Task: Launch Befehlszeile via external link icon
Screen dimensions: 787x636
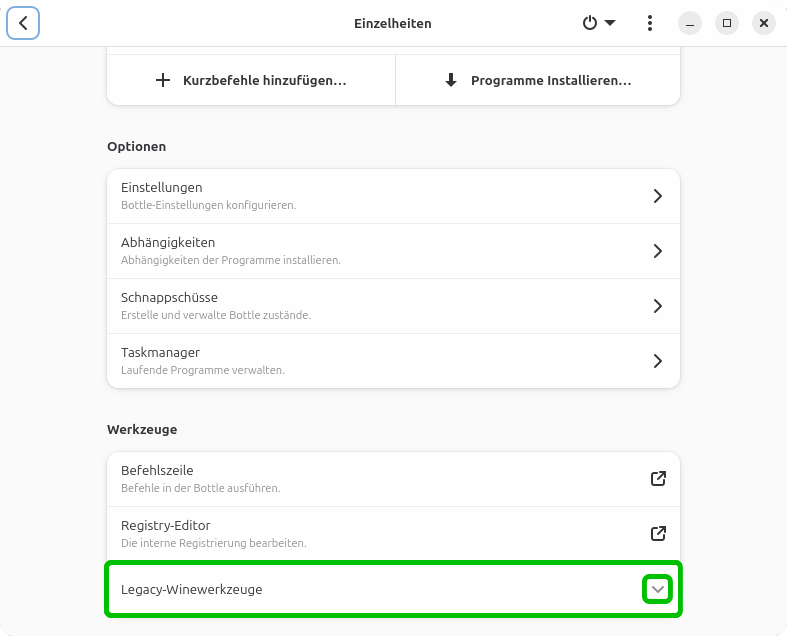Action: 658,479
